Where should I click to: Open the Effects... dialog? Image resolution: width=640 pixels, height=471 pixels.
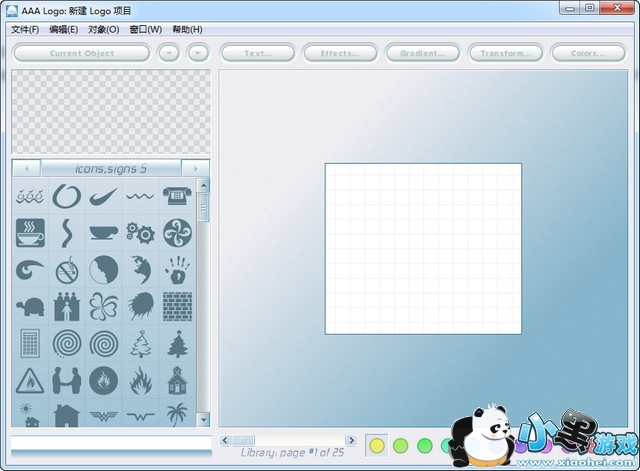(340, 53)
